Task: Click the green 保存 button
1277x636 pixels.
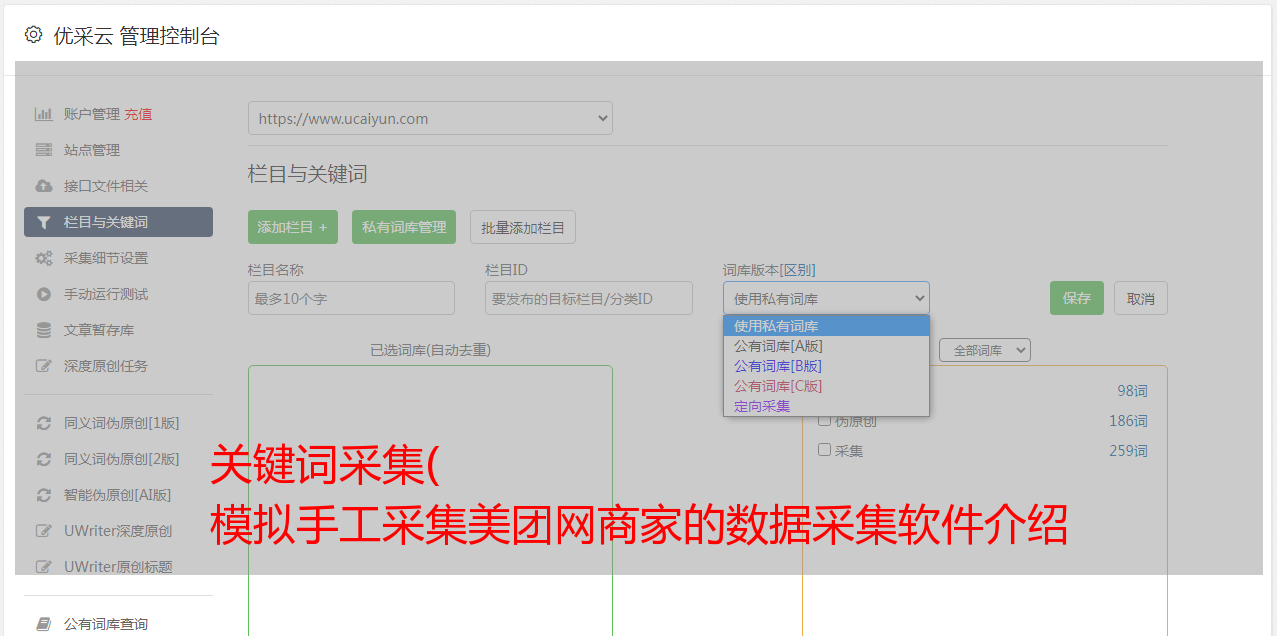Action: (1077, 298)
